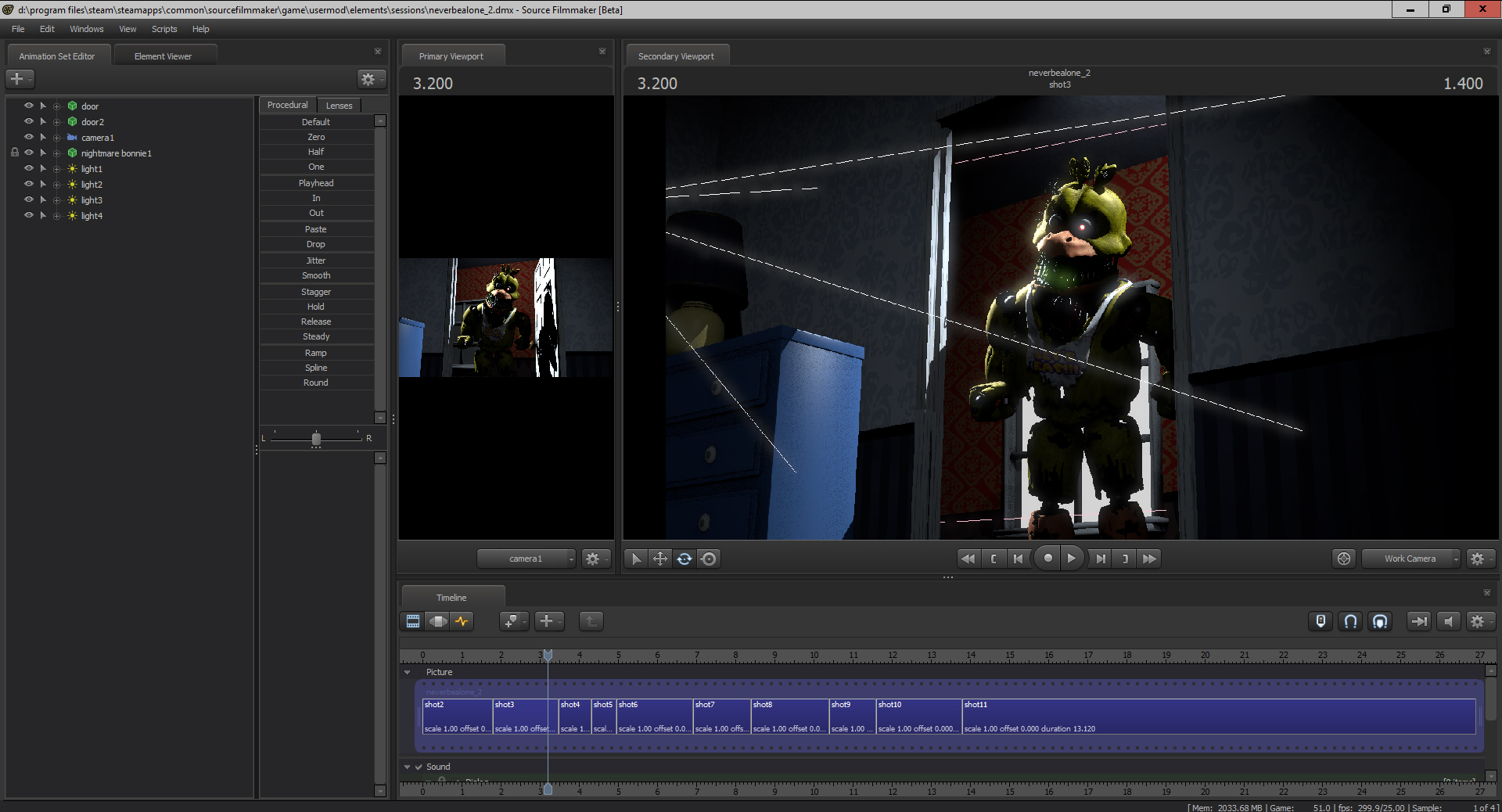1502x812 pixels.
Task: Toggle visibility eye for light2
Action: coord(29,184)
